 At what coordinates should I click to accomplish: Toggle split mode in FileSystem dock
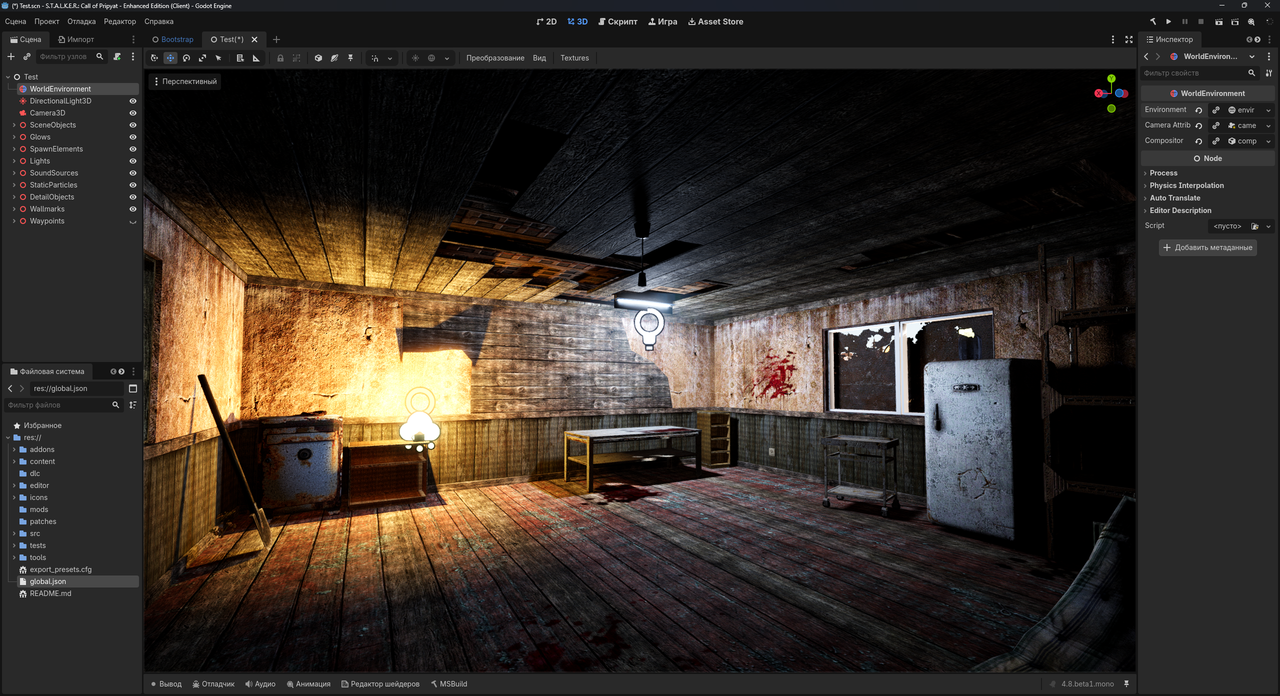click(x=133, y=388)
